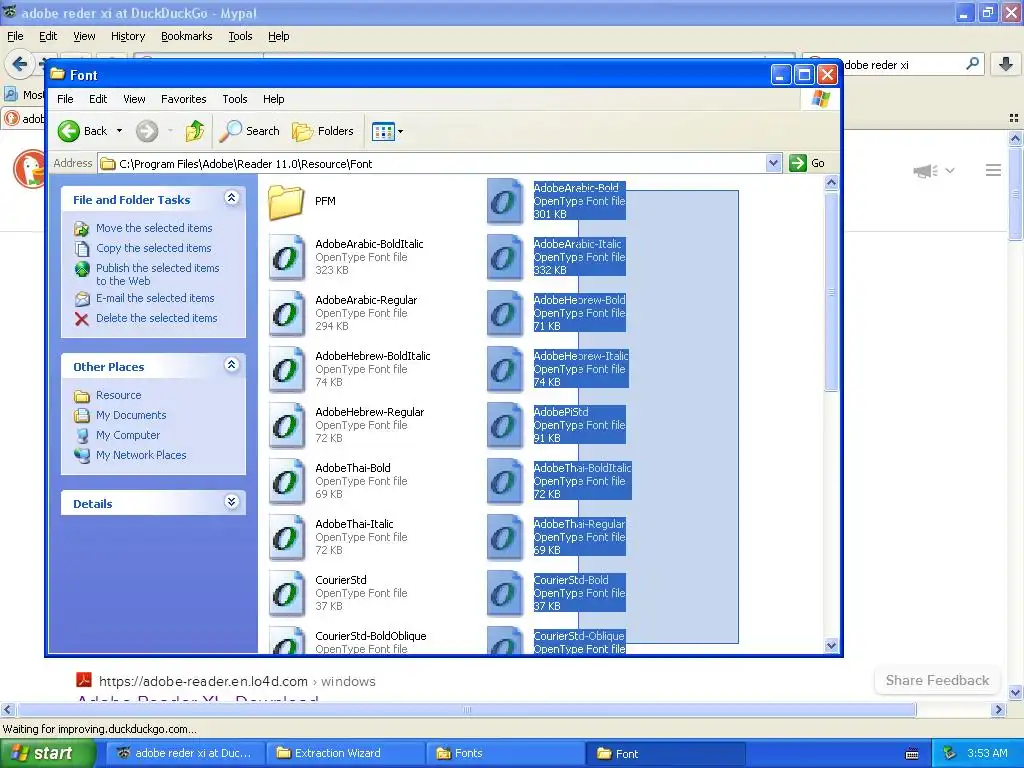The image size is (1024, 768).
Task: Open Bookmarks menu in Mypal browser
Action: [x=187, y=37]
